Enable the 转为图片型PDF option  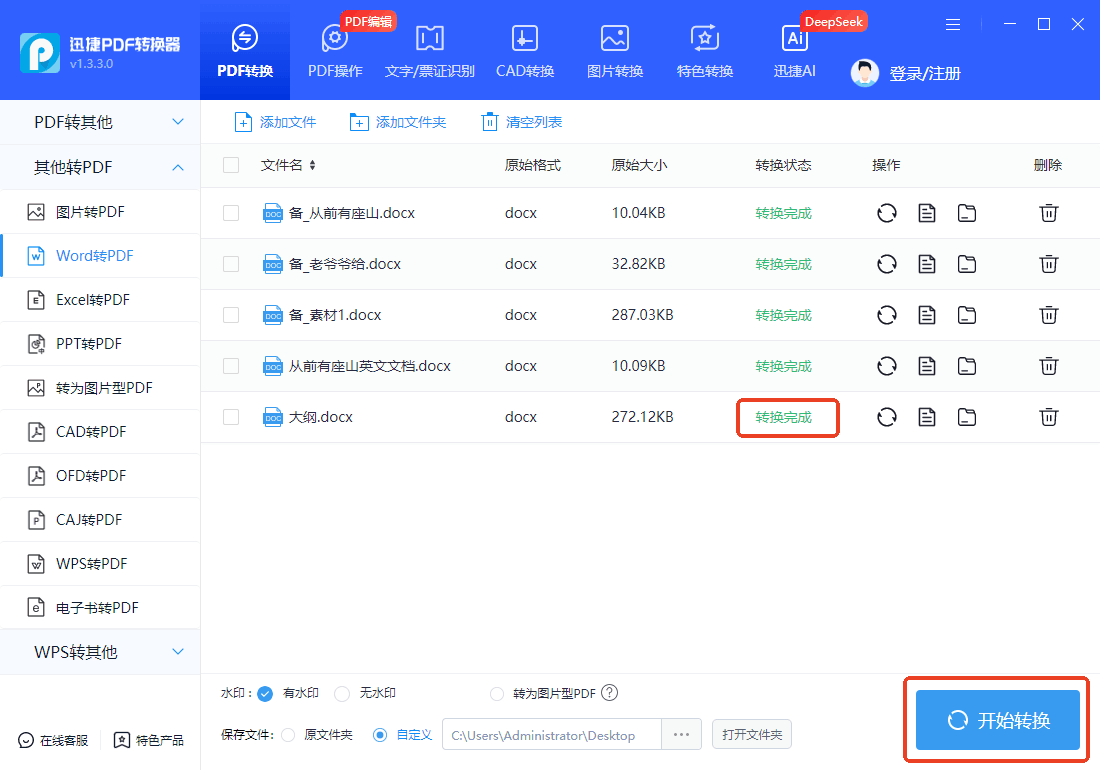click(x=497, y=693)
